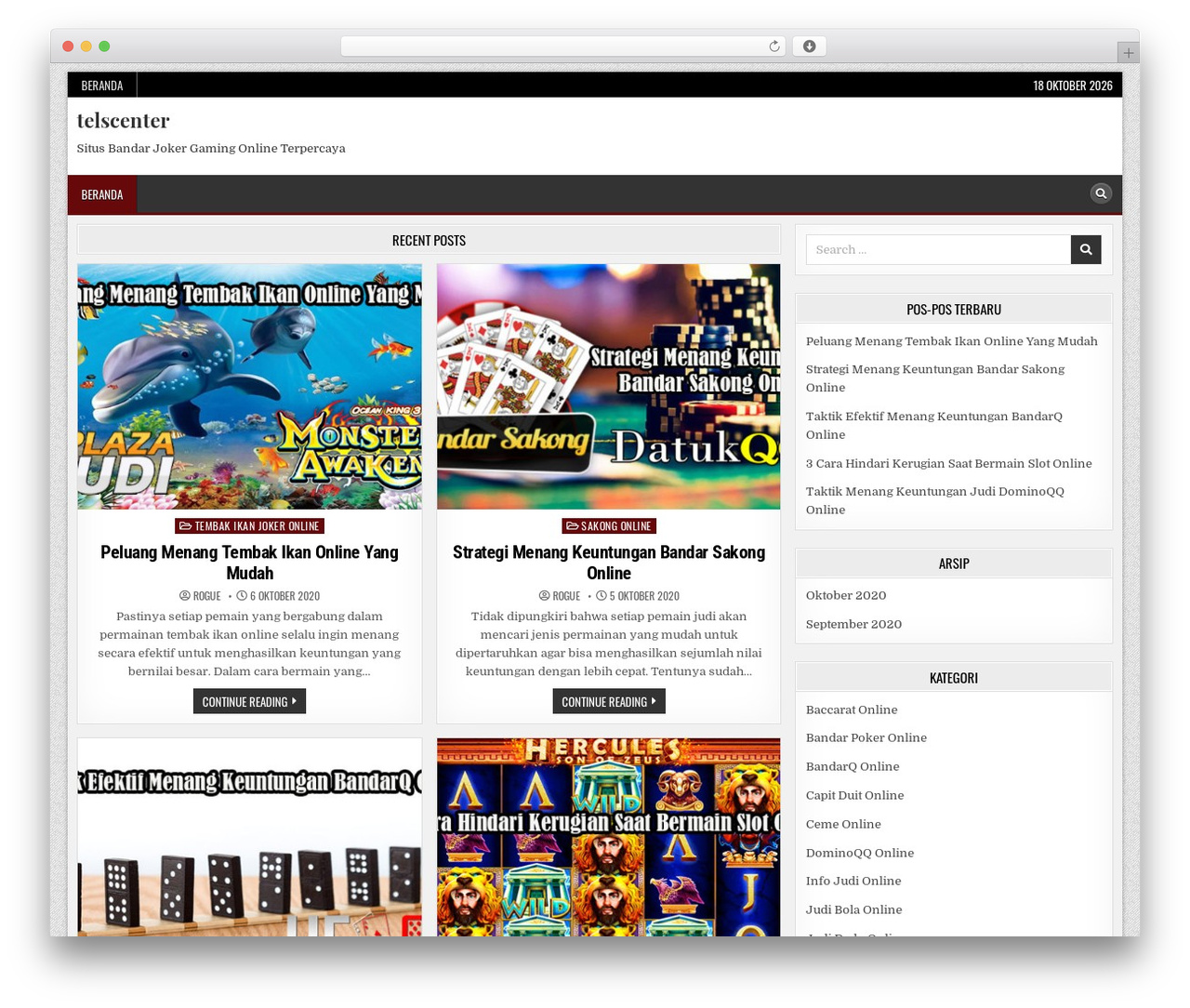Open post title Peluang Menang Tembak Ikan Online

tap(249, 563)
